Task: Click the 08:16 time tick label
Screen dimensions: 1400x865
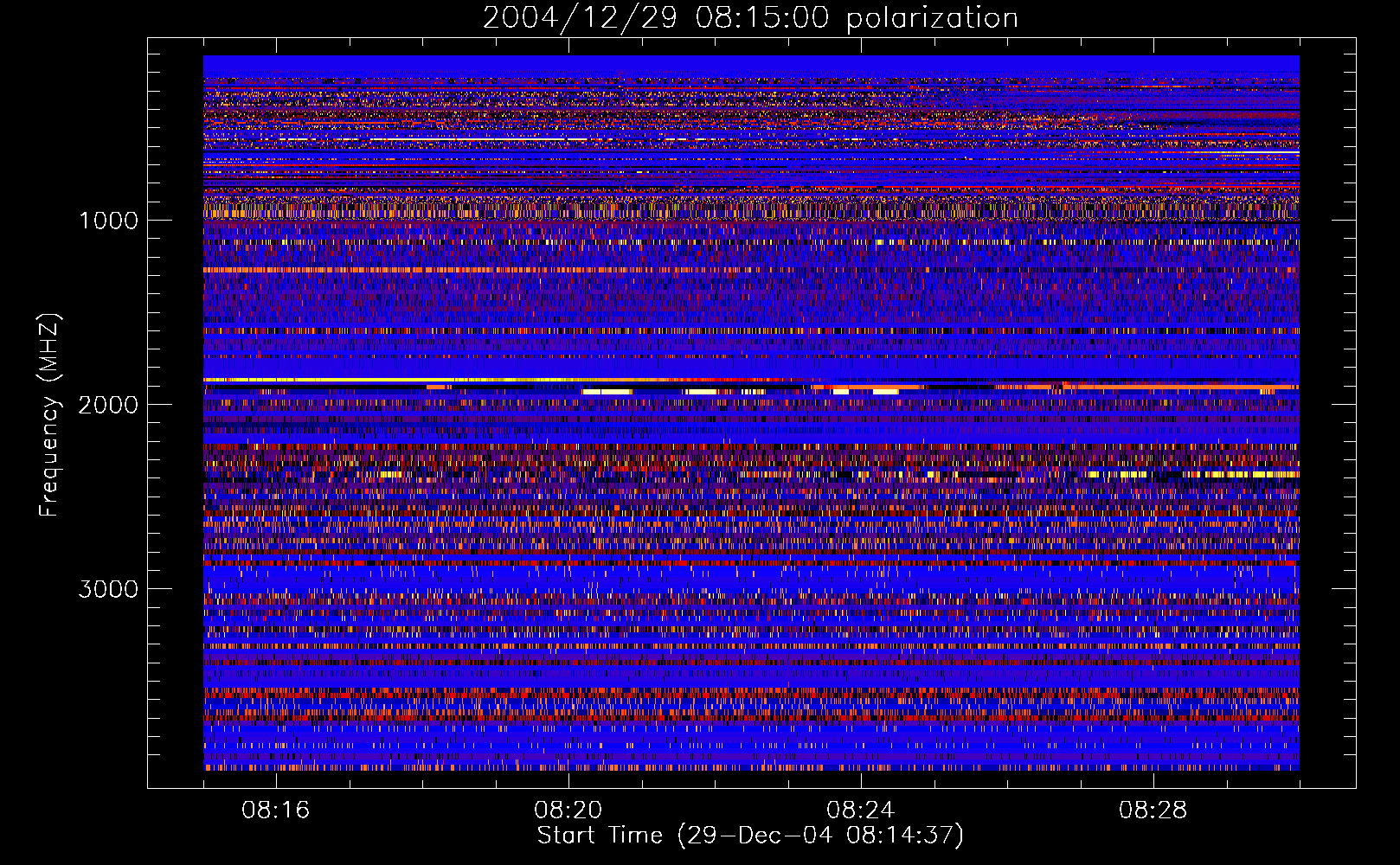Action: [x=276, y=811]
